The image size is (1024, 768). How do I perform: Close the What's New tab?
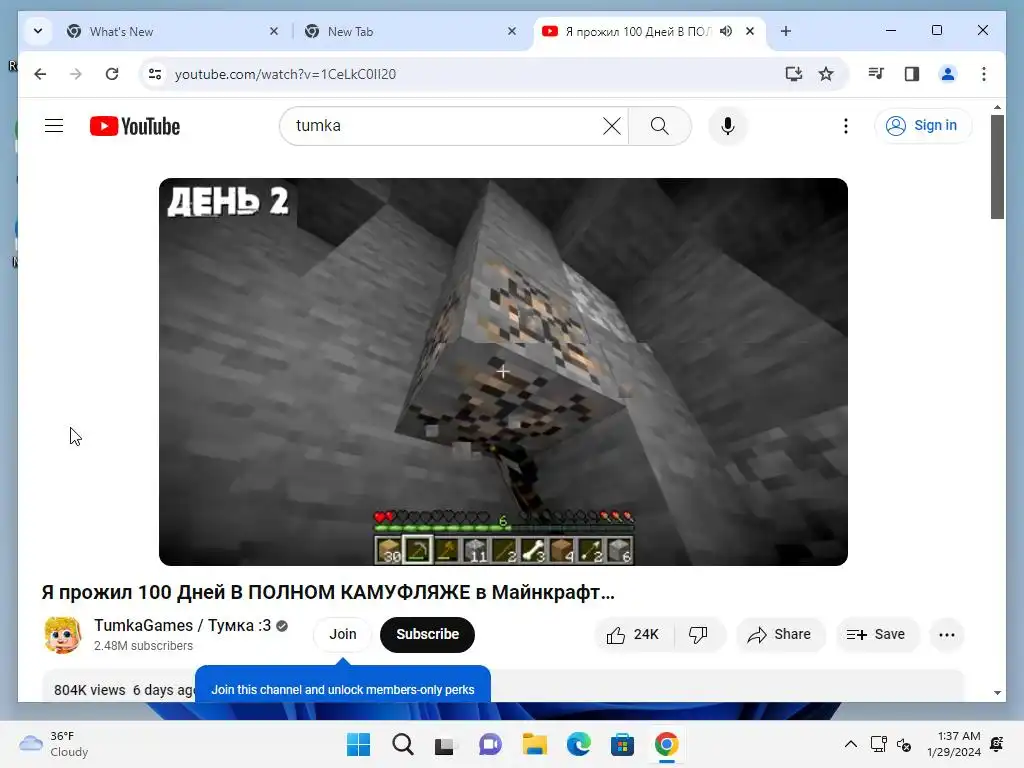tap(274, 31)
